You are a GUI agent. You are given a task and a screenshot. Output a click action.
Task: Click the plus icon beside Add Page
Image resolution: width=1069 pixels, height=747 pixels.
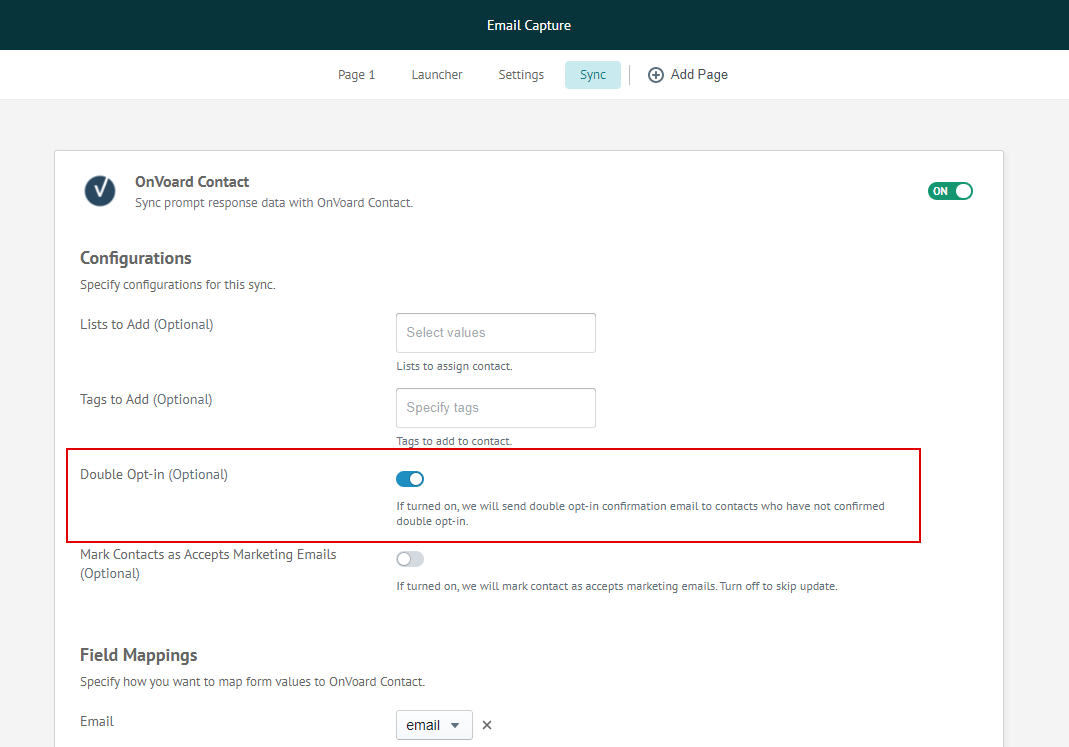tap(656, 75)
